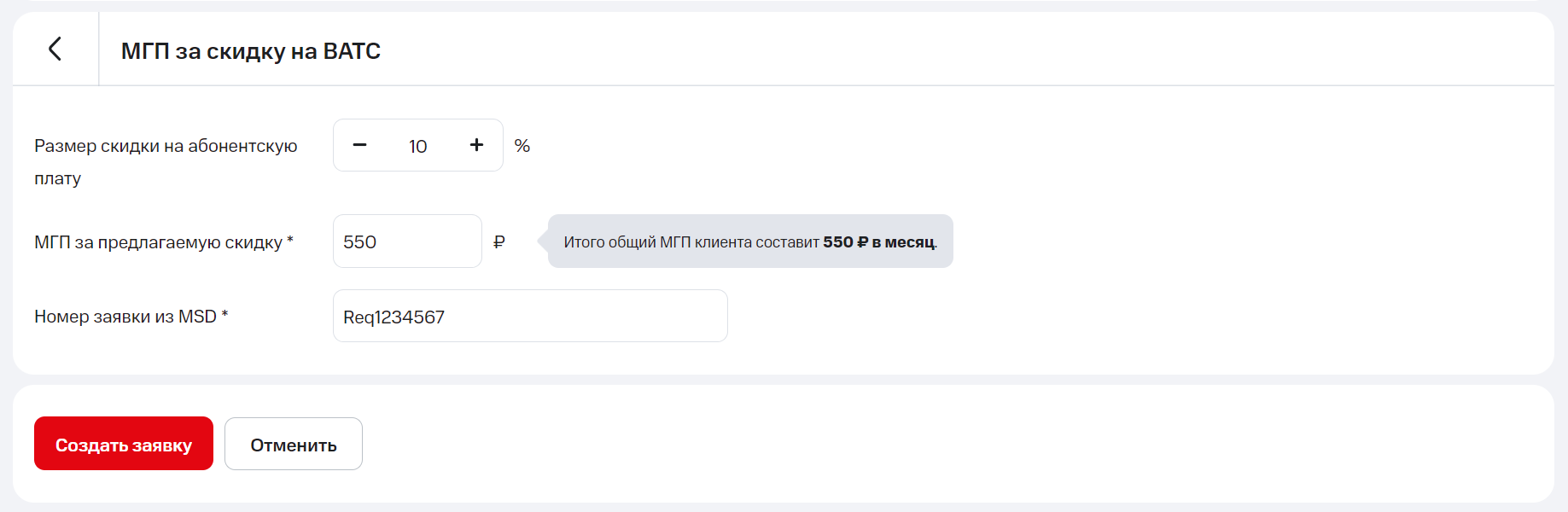The width and height of the screenshot is (1568, 512).
Task: Click the Номер заявки из MSD label
Action: 125,317
